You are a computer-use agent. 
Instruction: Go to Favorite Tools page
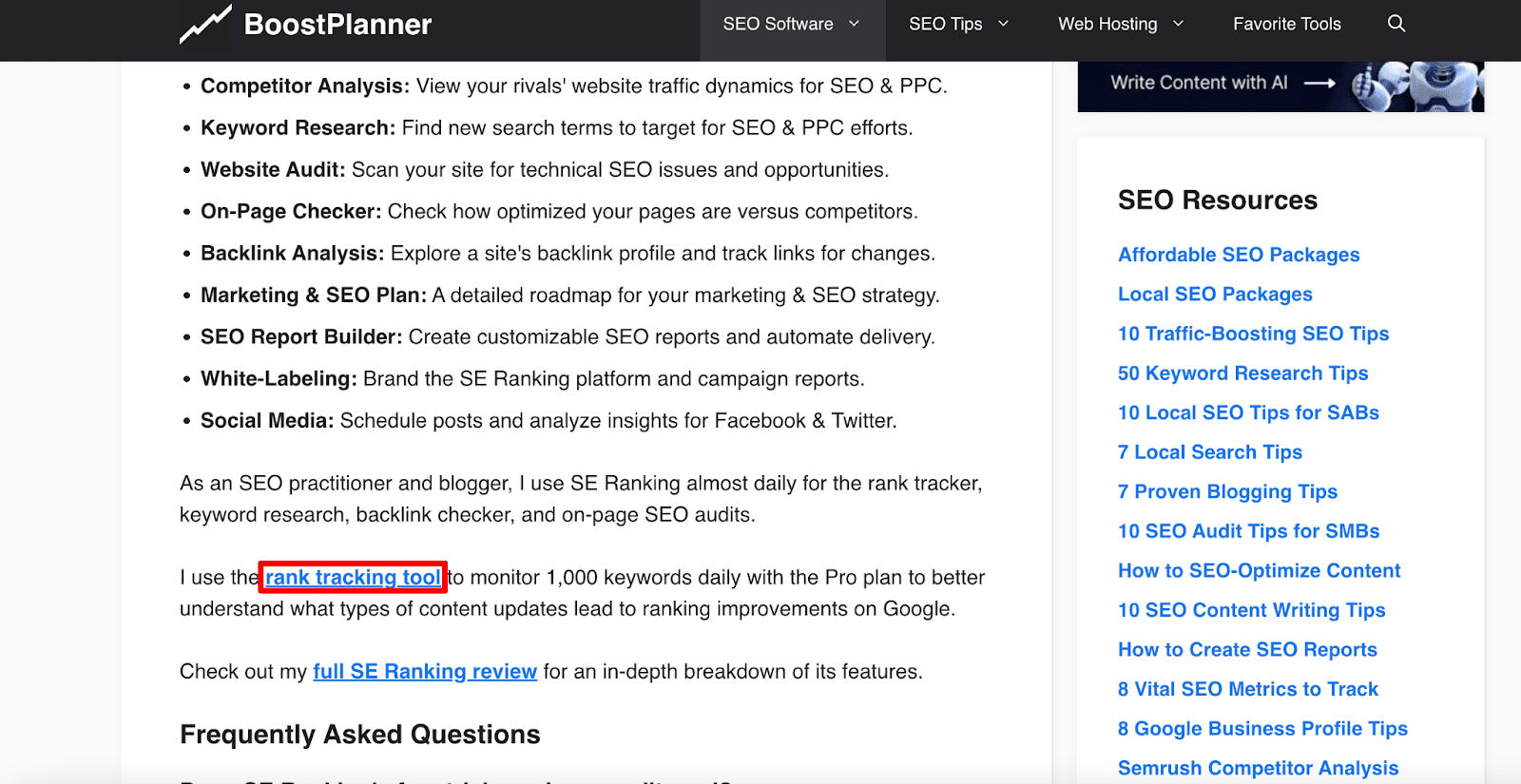pos(1287,24)
